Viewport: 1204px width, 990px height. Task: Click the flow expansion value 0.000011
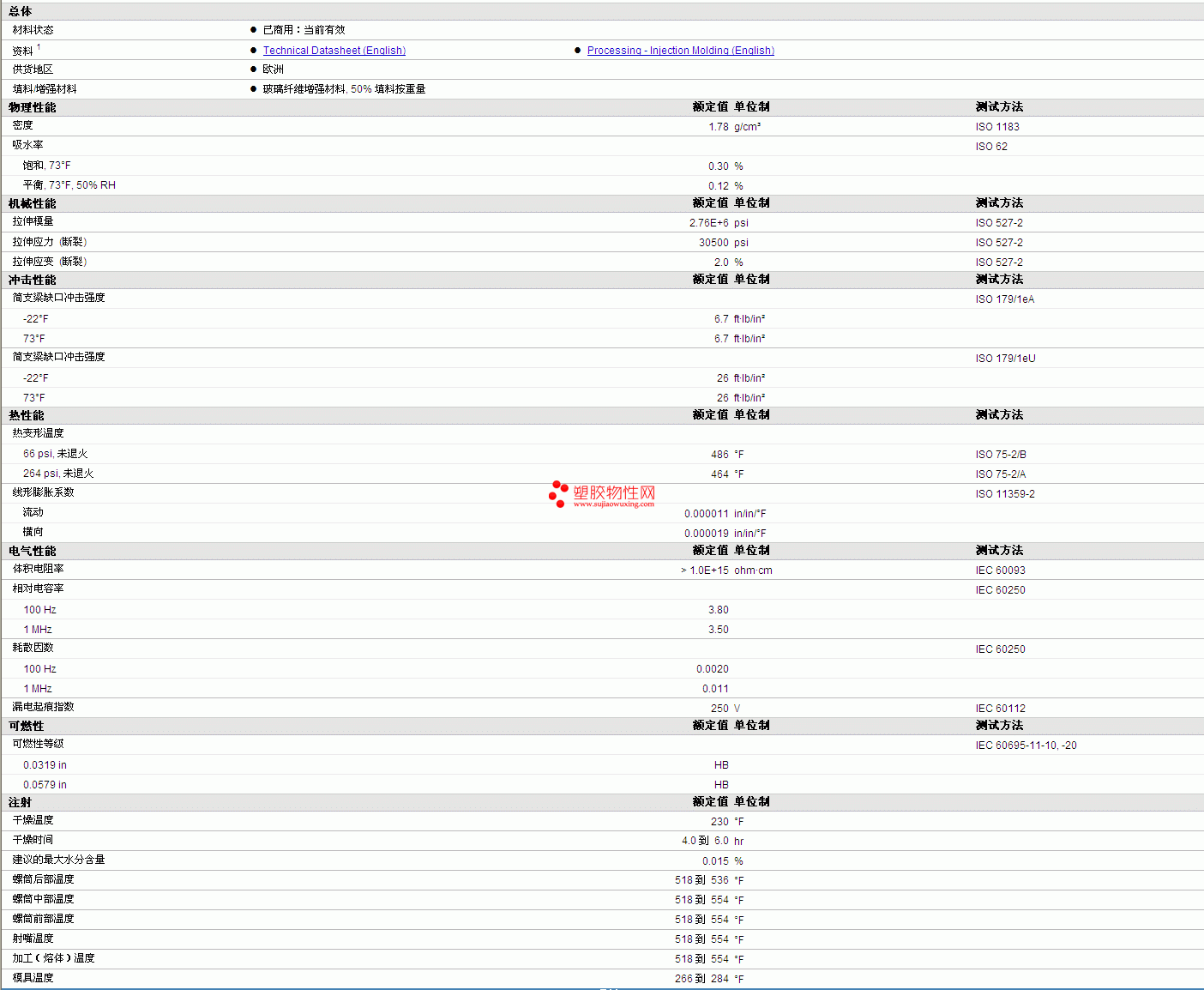pyautogui.click(x=707, y=514)
